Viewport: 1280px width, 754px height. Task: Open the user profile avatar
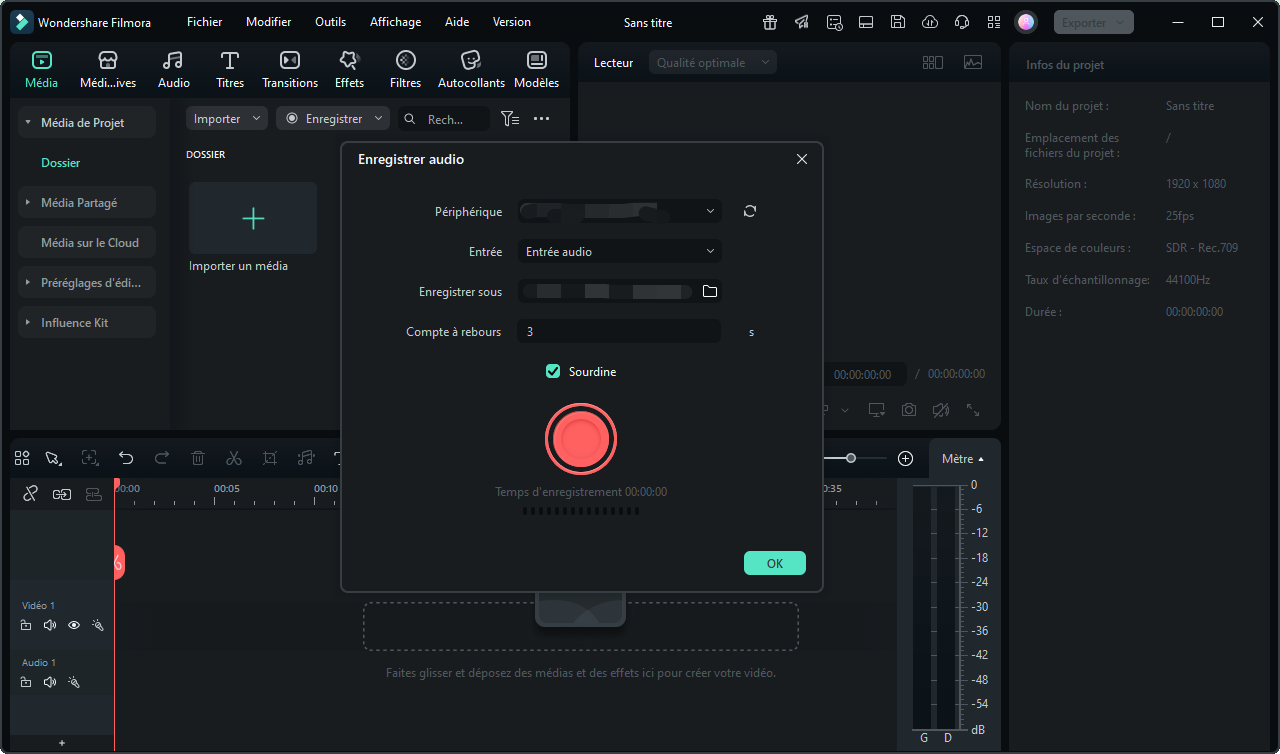pyautogui.click(x=1025, y=22)
